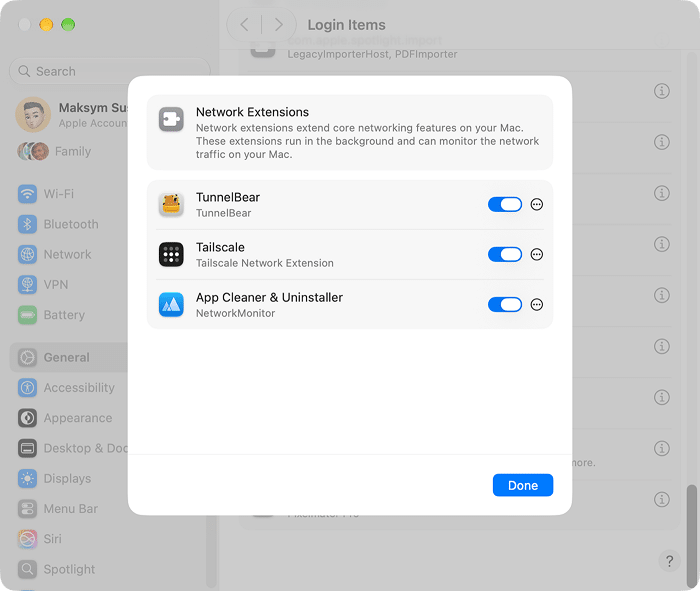Open more options for TunnelBear

536,204
